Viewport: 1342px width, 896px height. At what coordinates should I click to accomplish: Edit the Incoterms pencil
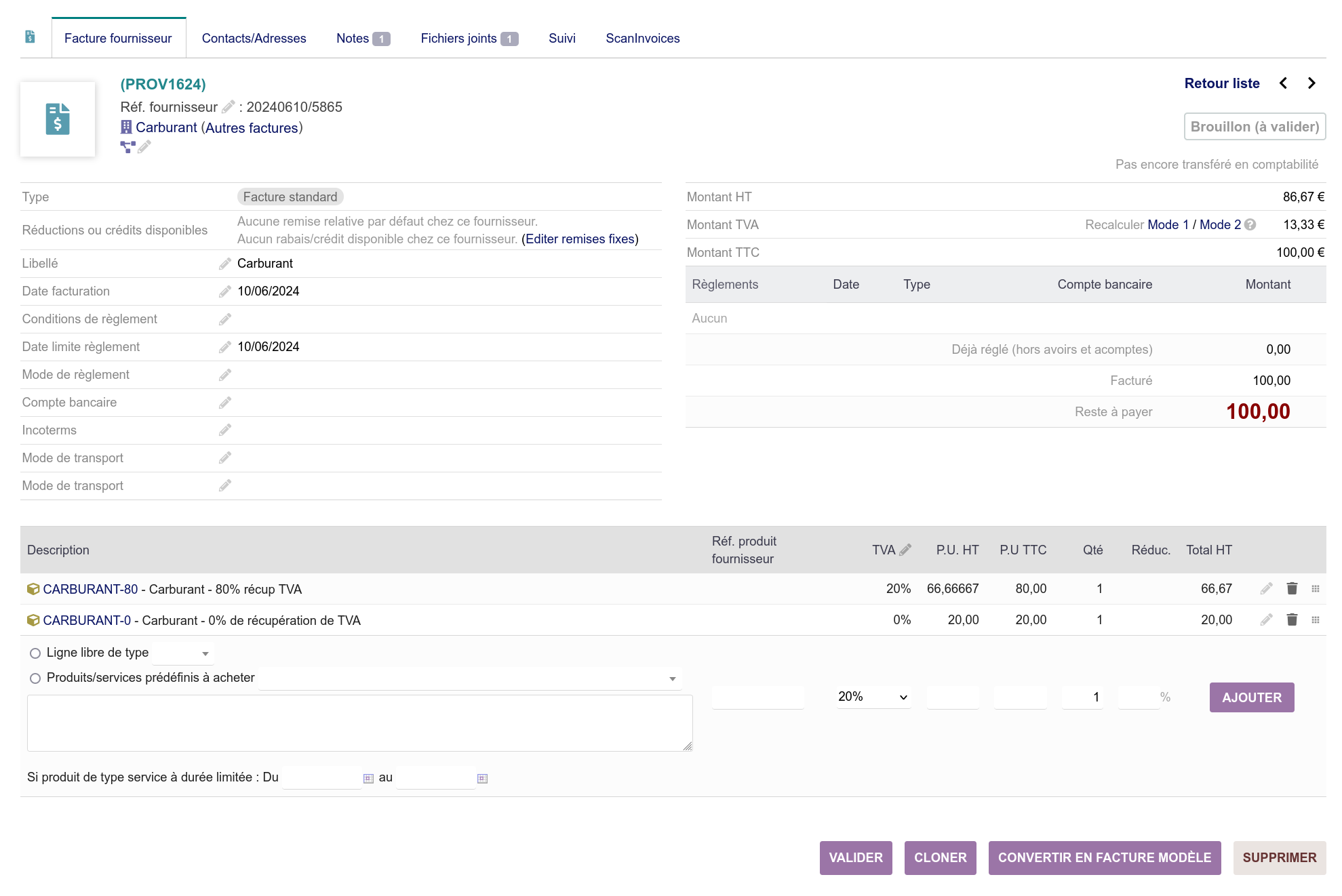point(225,430)
